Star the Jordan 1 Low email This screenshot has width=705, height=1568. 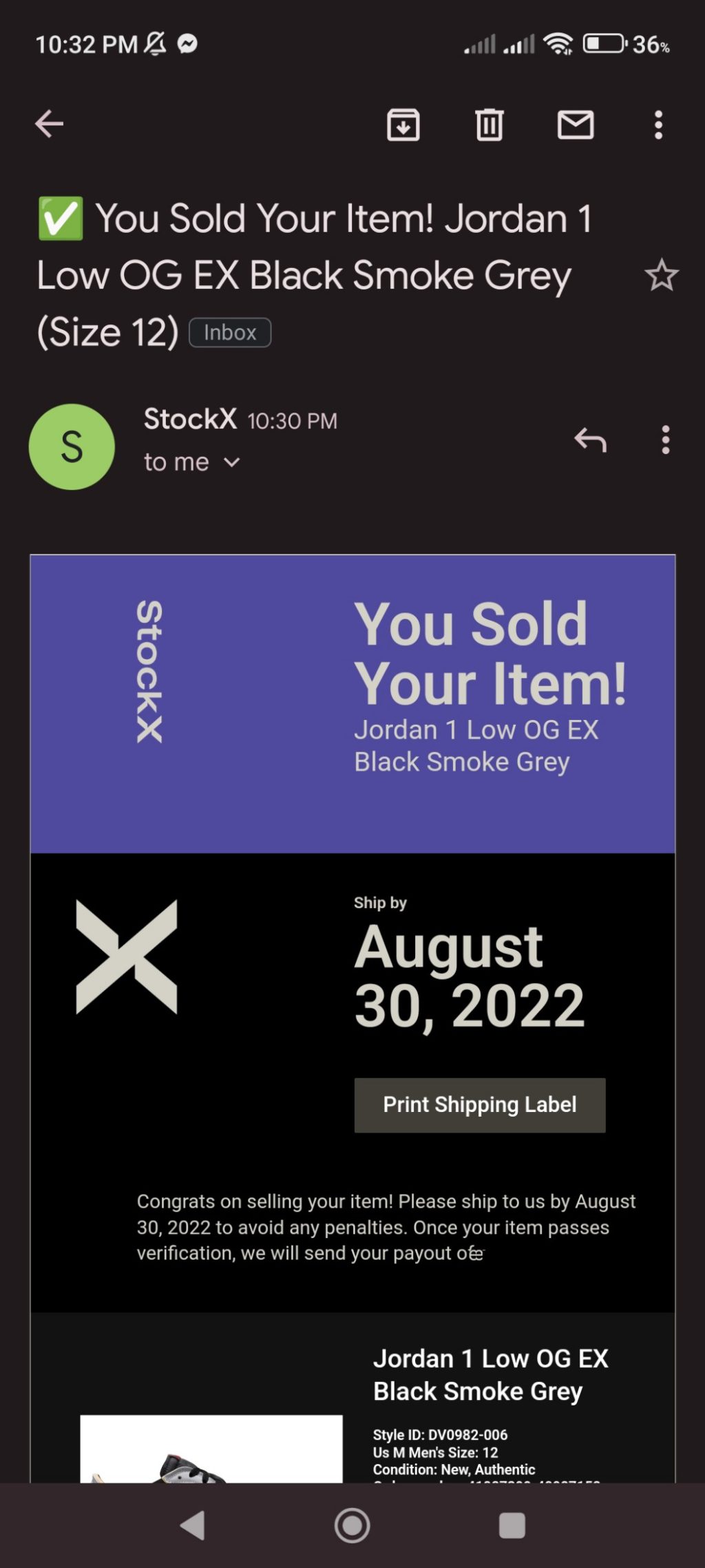pos(661,276)
